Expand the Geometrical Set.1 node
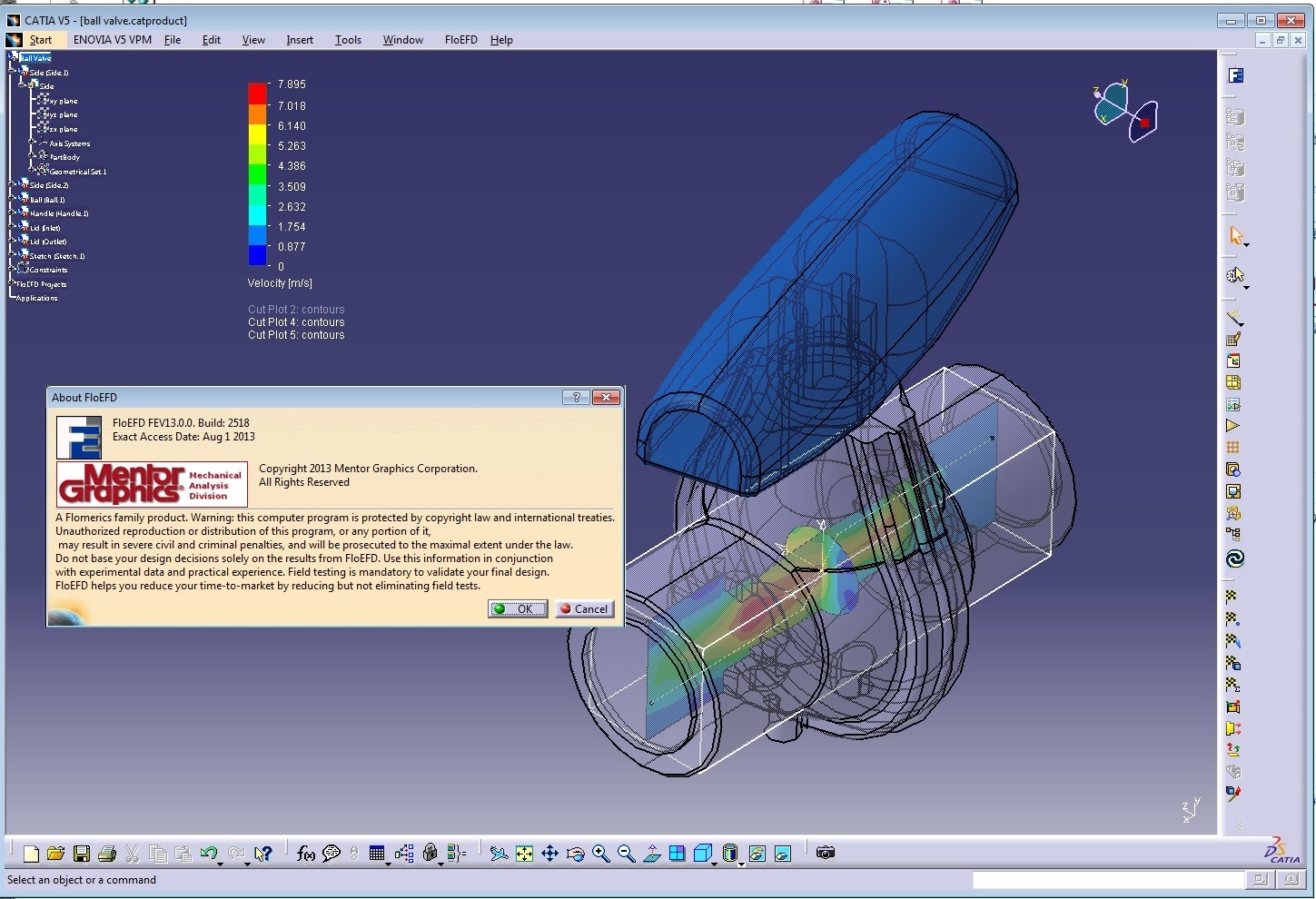Screen dimensions: 1316x899 33,171
